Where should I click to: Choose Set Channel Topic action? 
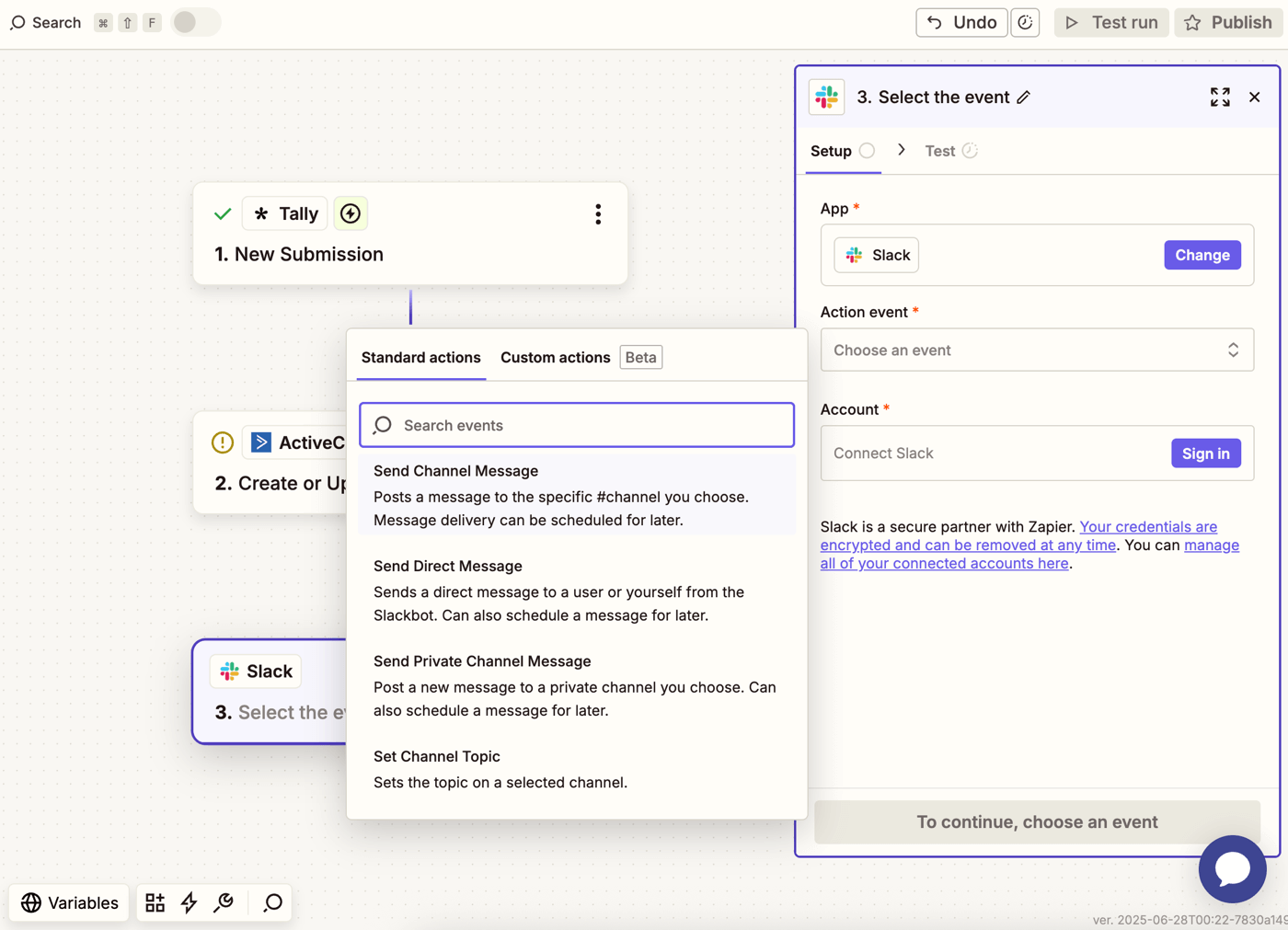[x=577, y=769]
